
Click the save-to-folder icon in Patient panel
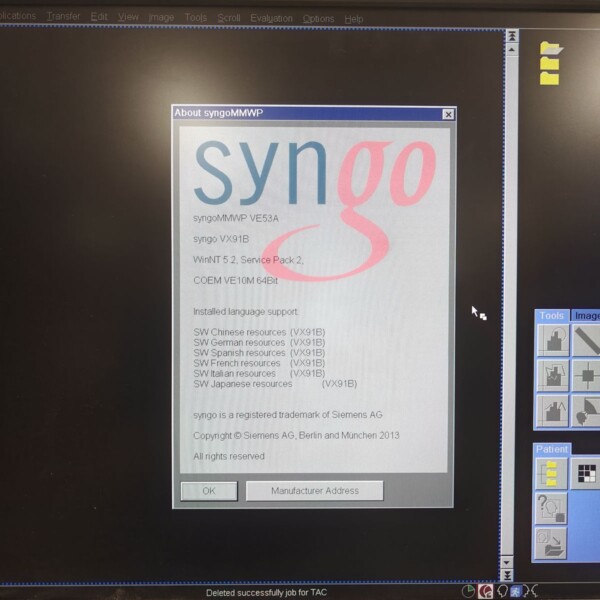click(551, 542)
